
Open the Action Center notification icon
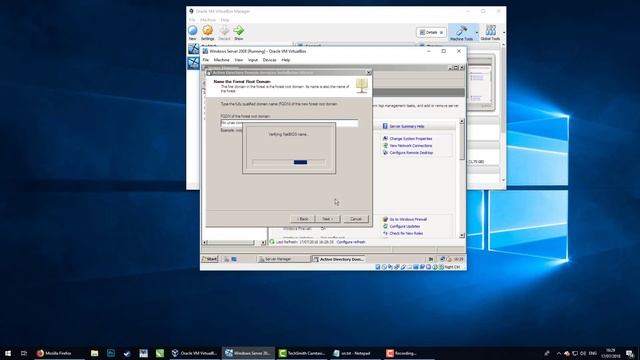tap(630, 353)
